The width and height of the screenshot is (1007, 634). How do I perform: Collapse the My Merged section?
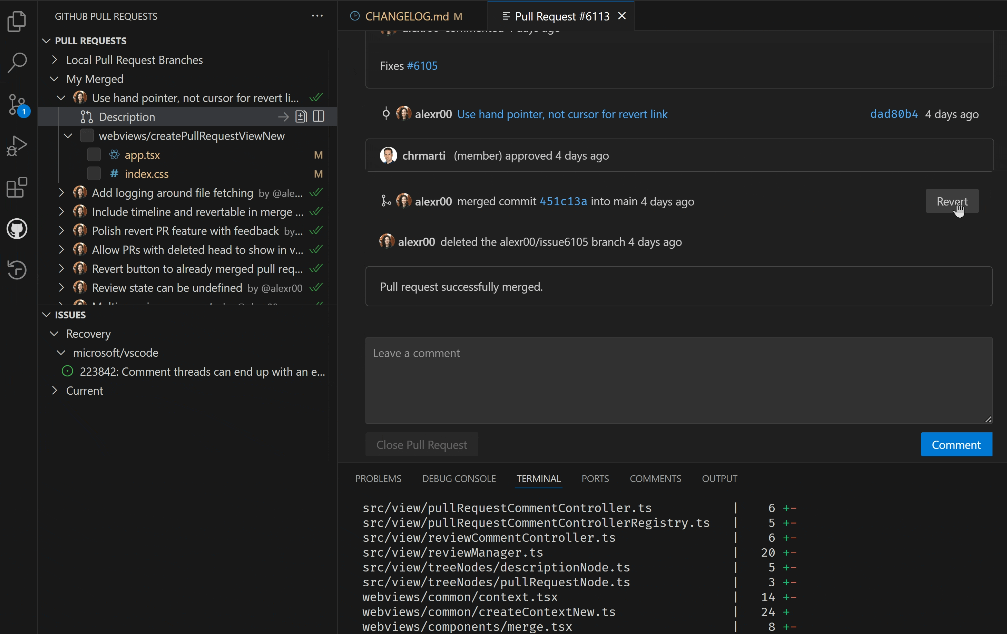point(56,79)
